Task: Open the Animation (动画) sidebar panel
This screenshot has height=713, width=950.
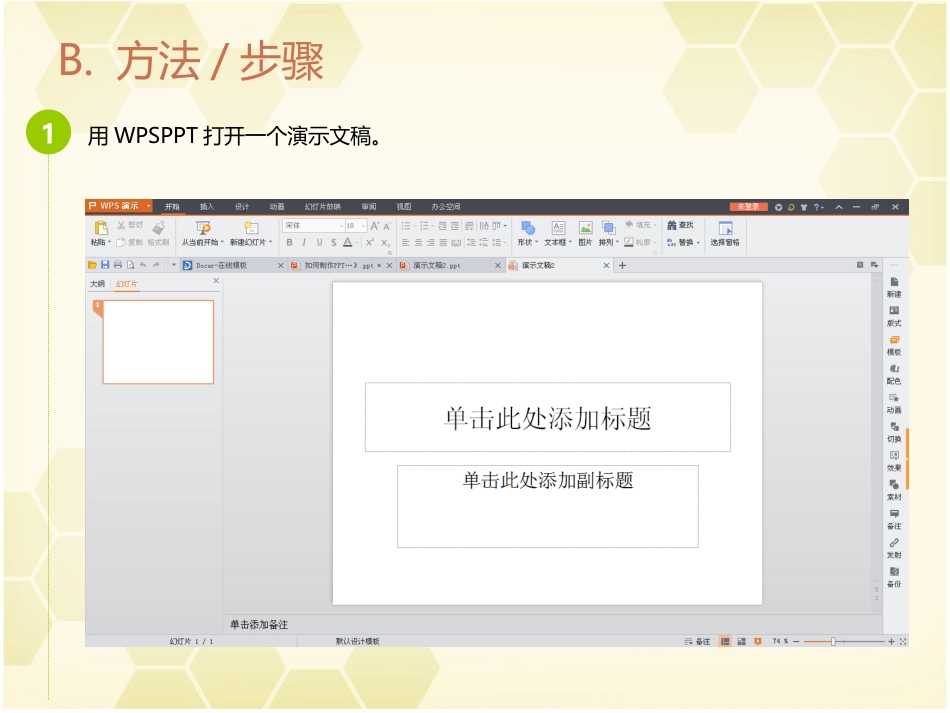Action: click(894, 403)
